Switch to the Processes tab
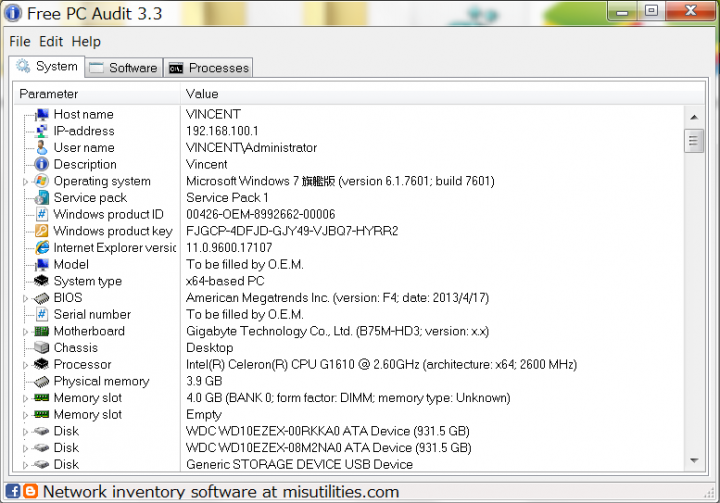720x503 pixels. (x=209, y=68)
